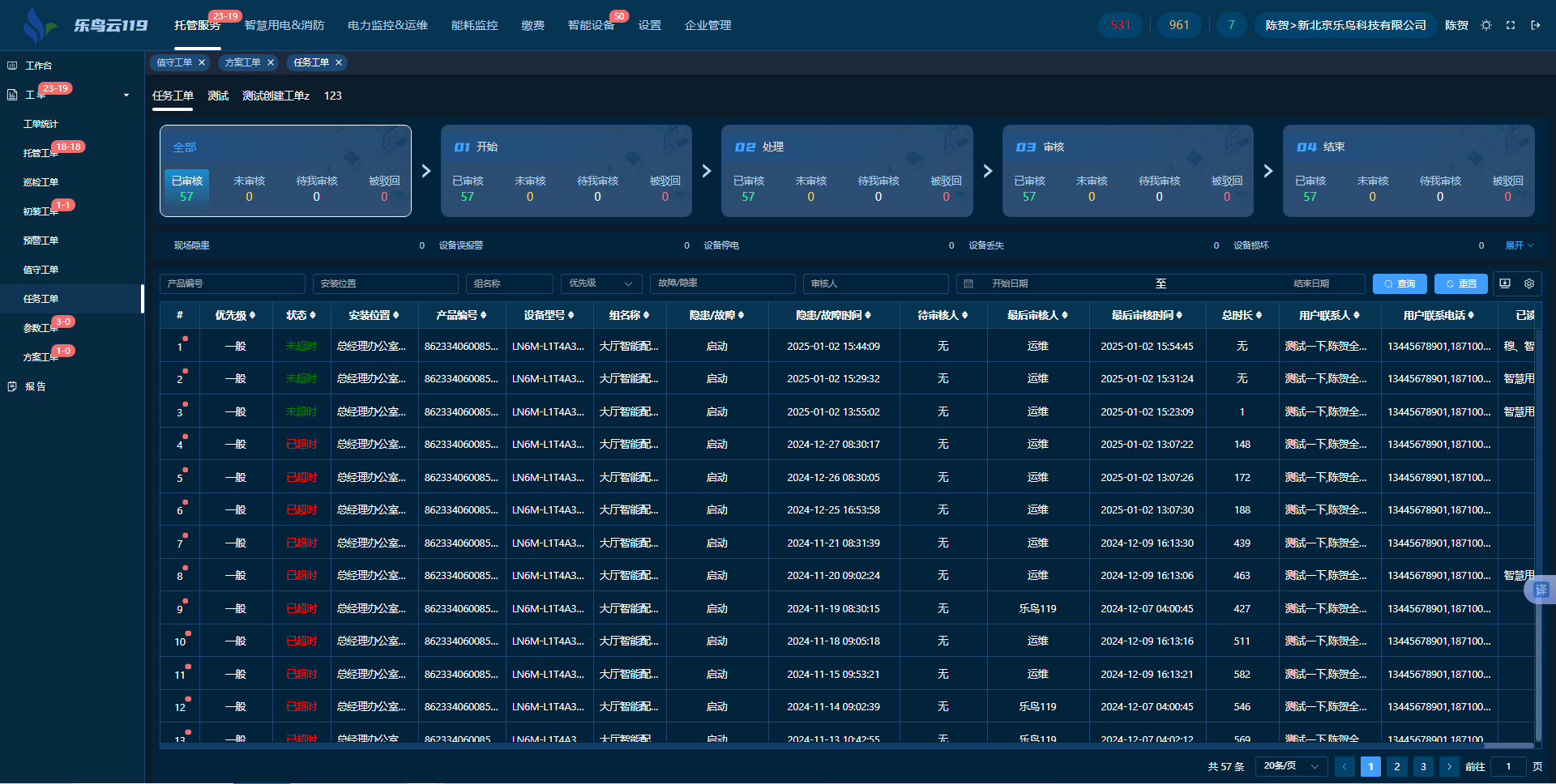Click the 产品编号 input field
1556x784 pixels.
click(x=233, y=283)
